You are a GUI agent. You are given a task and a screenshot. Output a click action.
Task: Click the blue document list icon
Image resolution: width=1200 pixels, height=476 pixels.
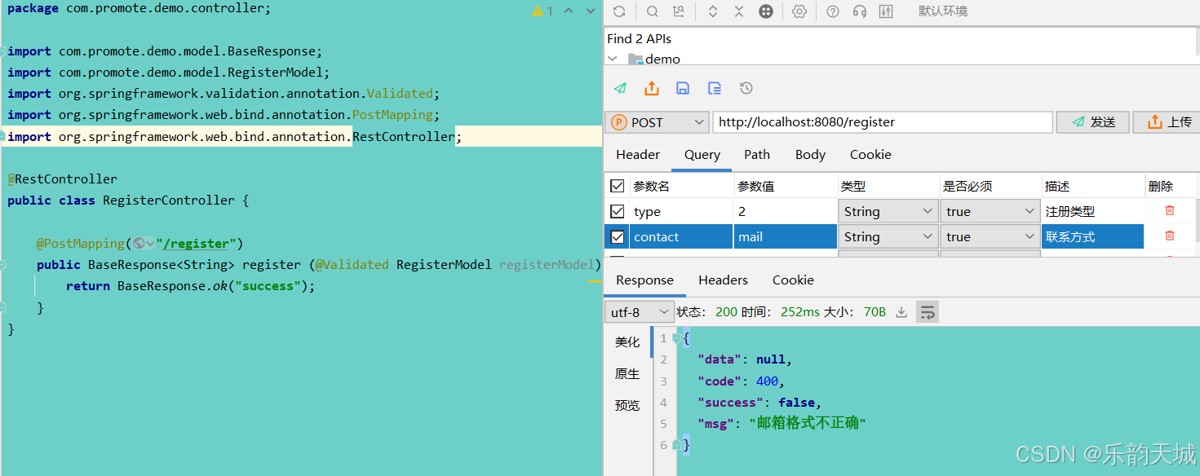[714, 88]
